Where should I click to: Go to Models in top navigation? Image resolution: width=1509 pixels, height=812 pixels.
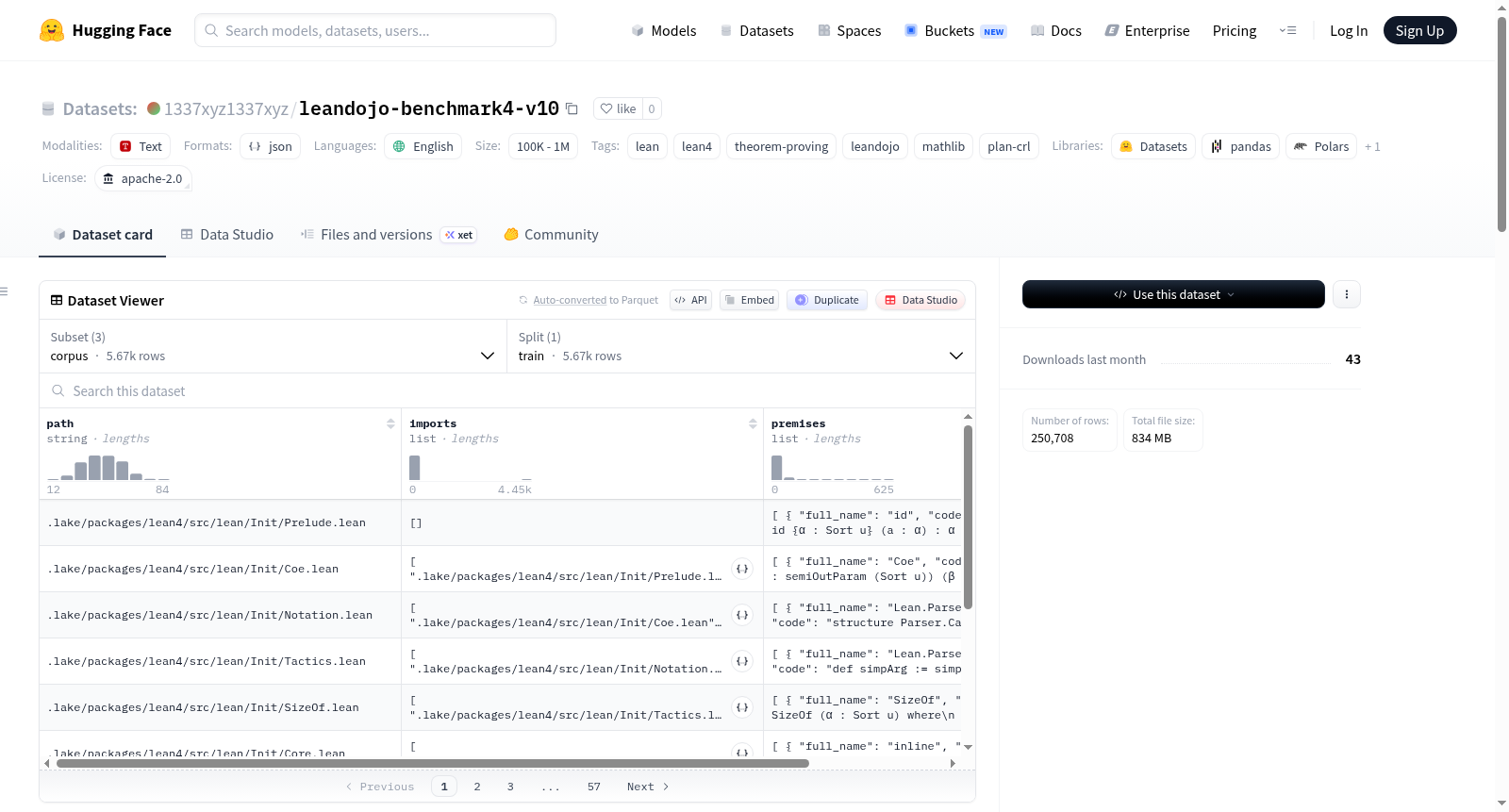click(x=664, y=30)
